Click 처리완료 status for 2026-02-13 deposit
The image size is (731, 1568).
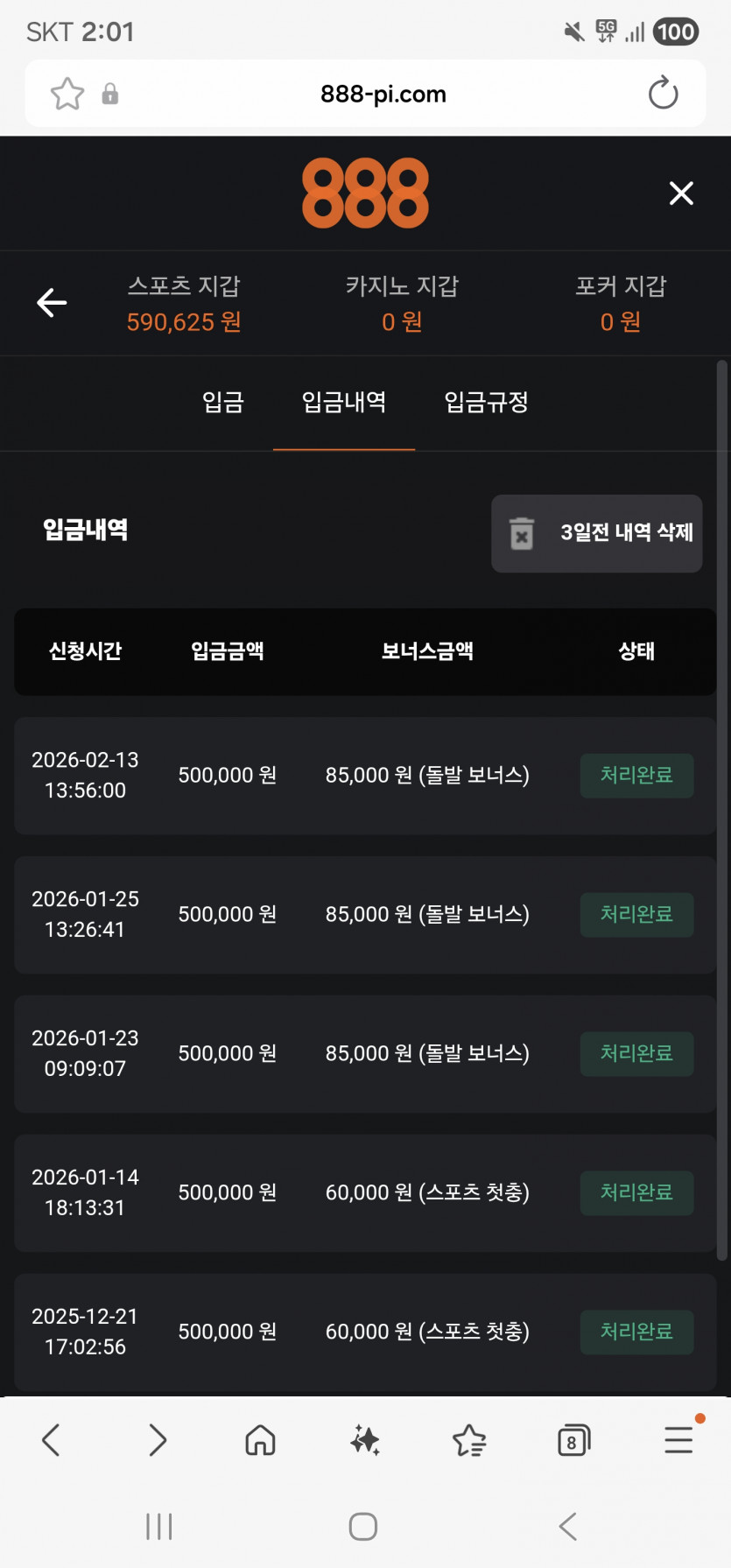(636, 776)
